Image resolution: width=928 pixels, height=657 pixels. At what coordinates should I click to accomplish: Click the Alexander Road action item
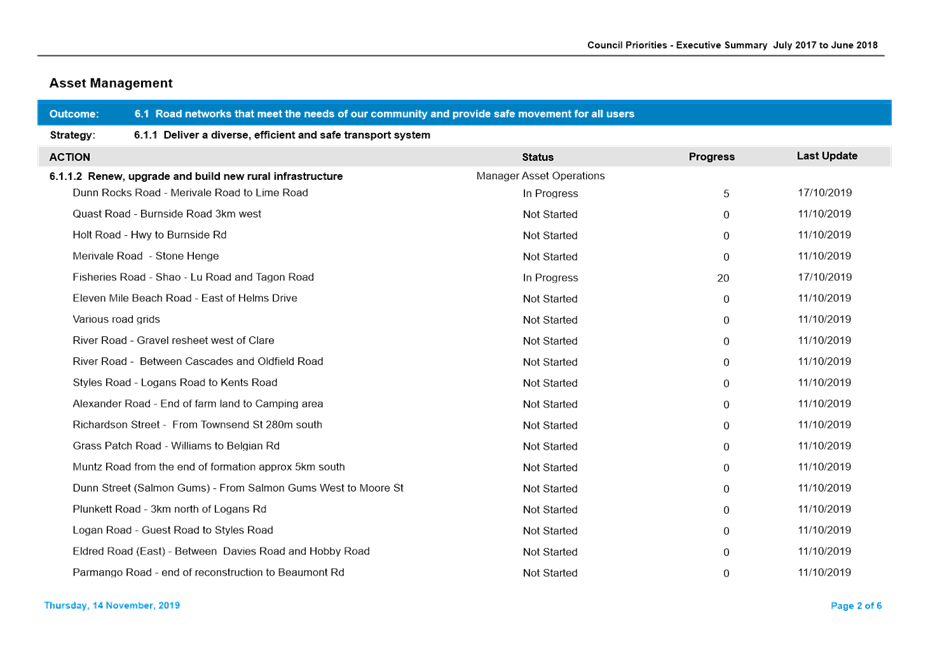click(x=198, y=404)
